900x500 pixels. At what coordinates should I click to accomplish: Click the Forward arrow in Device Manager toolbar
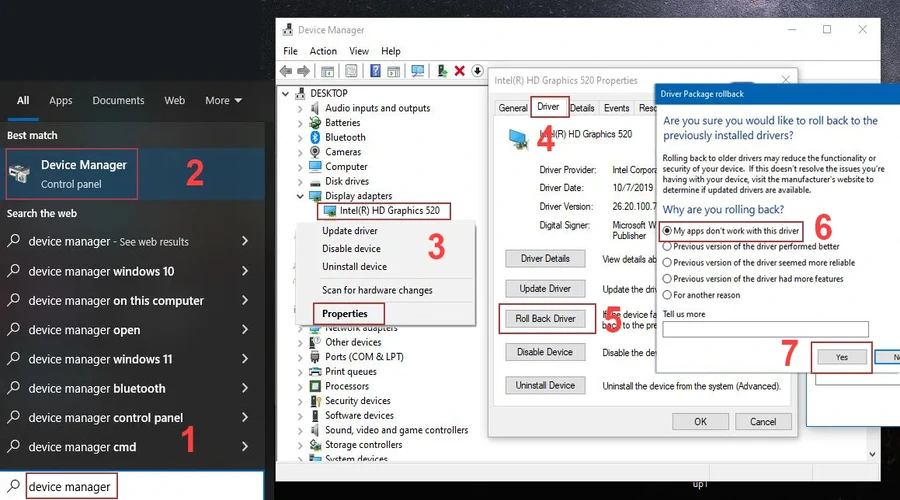303,71
